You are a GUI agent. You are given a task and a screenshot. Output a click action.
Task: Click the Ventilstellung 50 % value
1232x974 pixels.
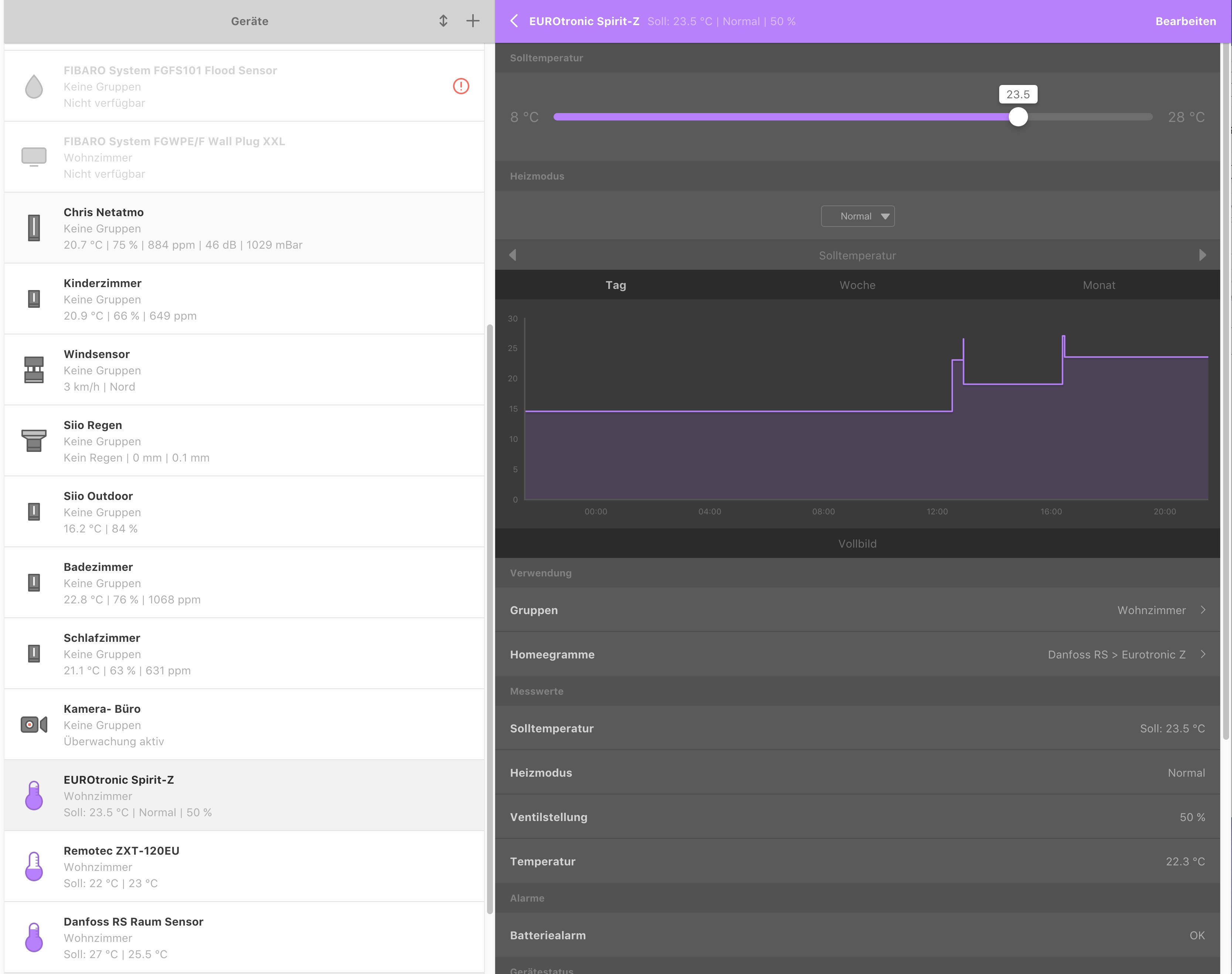point(1192,817)
